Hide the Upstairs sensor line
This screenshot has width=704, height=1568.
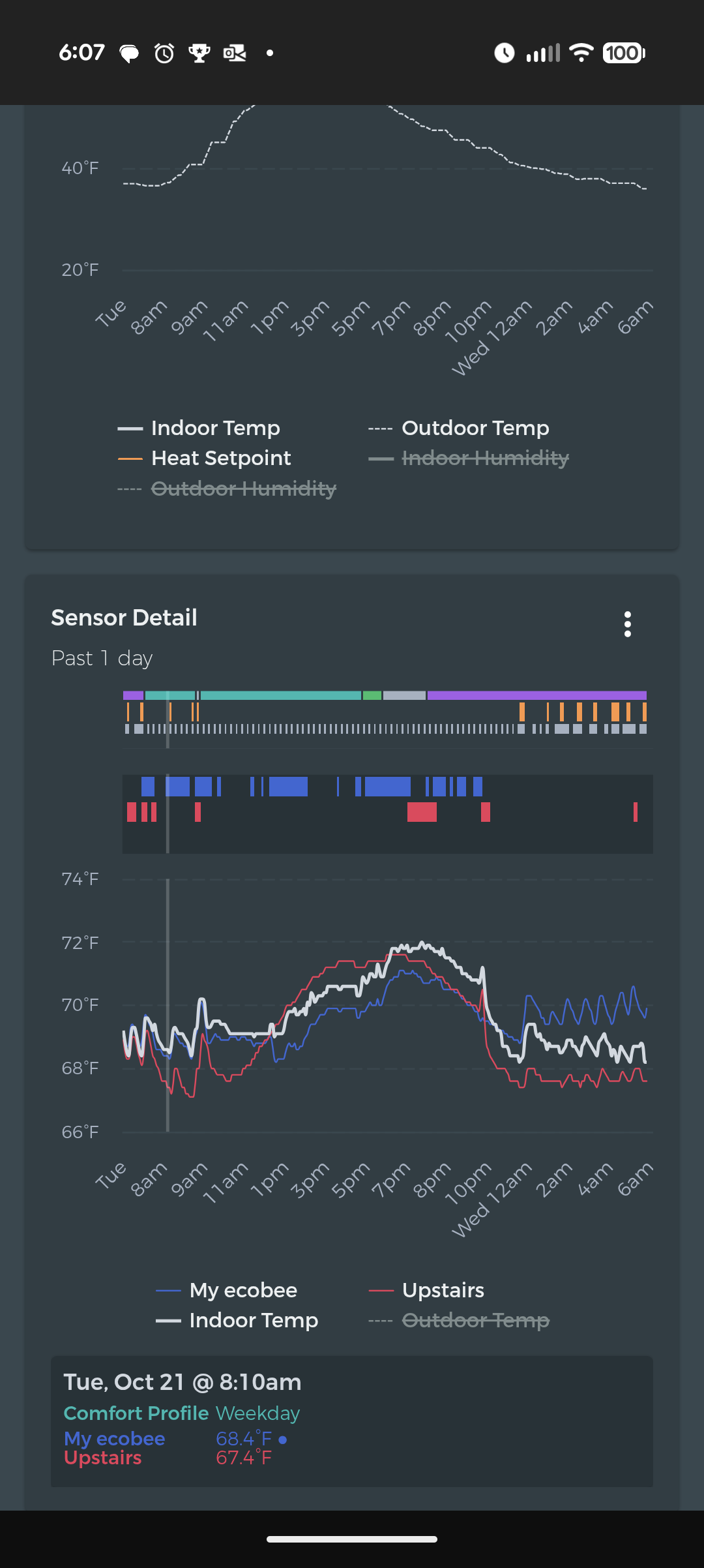pos(443,1290)
